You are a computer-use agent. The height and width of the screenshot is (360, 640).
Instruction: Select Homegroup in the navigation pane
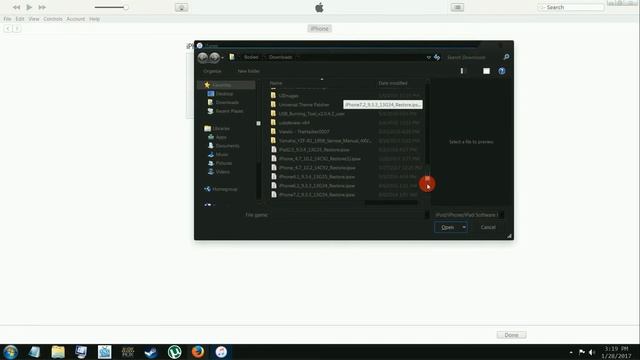[x=224, y=189]
